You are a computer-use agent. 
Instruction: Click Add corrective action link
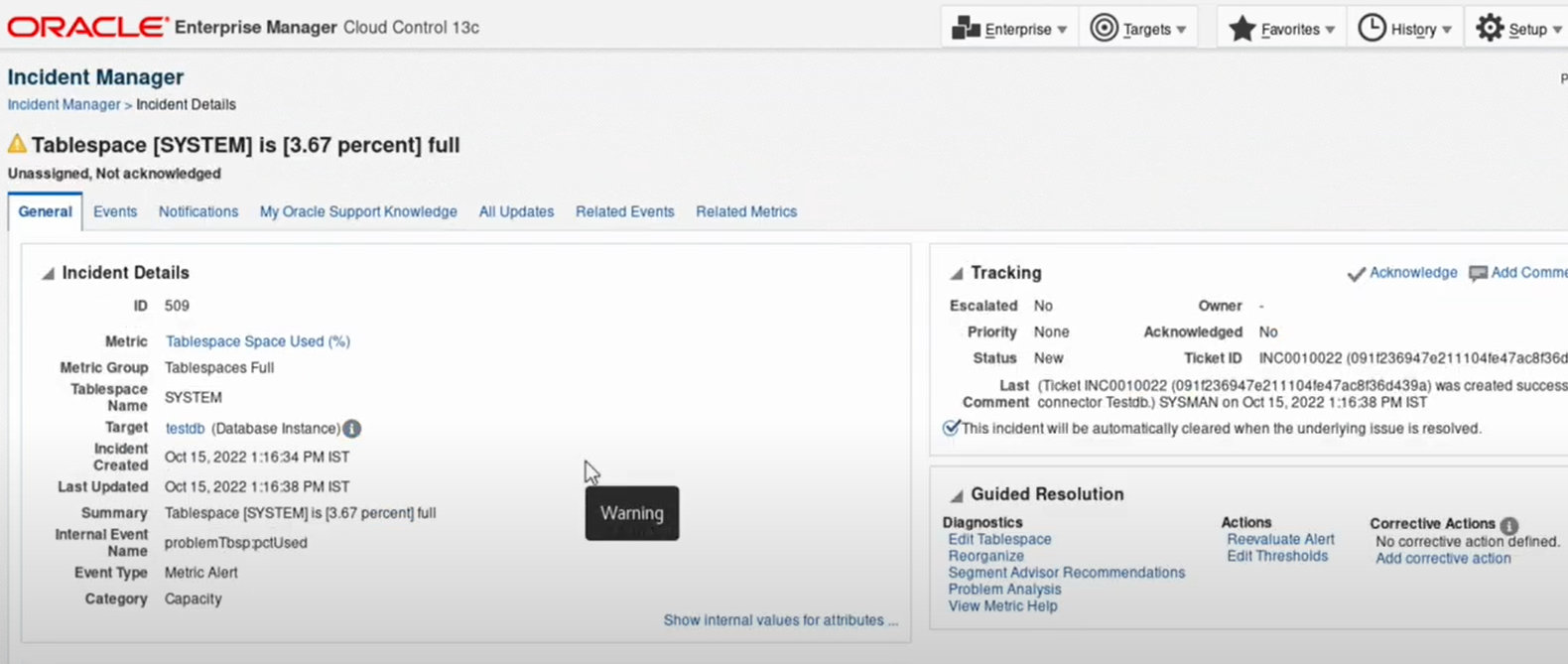1443,559
